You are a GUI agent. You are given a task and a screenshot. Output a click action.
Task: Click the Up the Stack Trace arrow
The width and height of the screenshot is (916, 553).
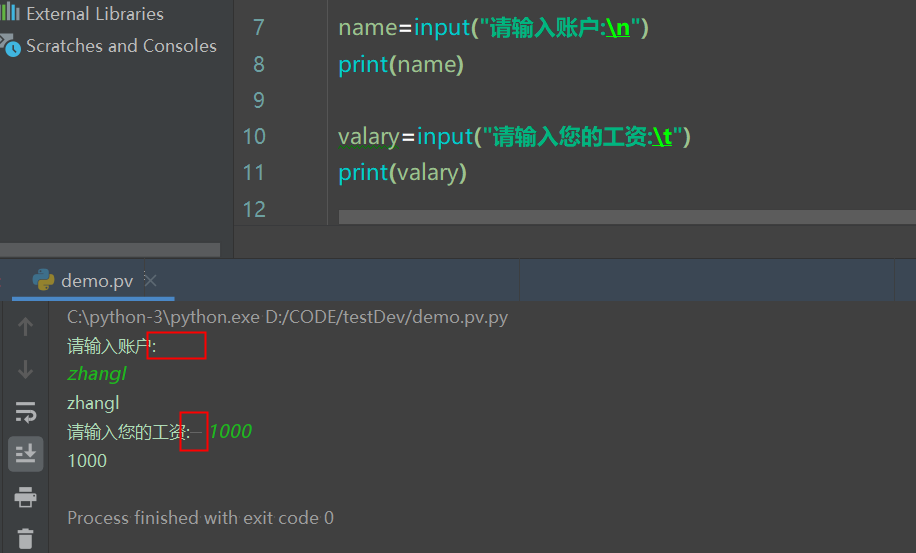pyautogui.click(x=26, y=326)
